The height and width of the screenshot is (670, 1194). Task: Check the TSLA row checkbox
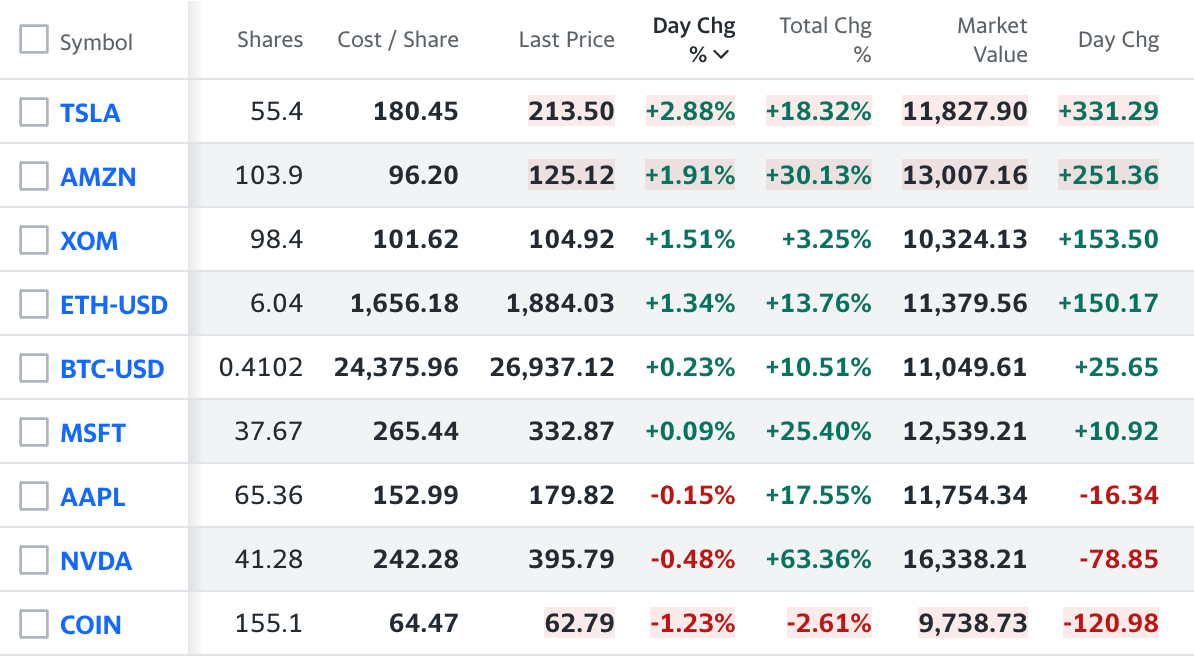click(x=34, y=112)
